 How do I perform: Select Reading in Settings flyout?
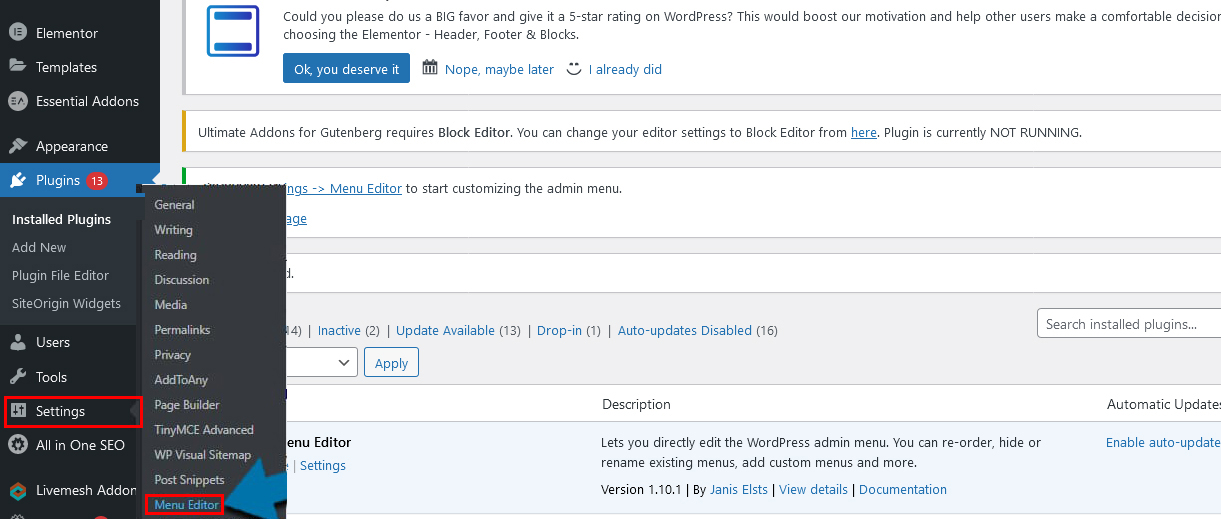pos(175,254)
